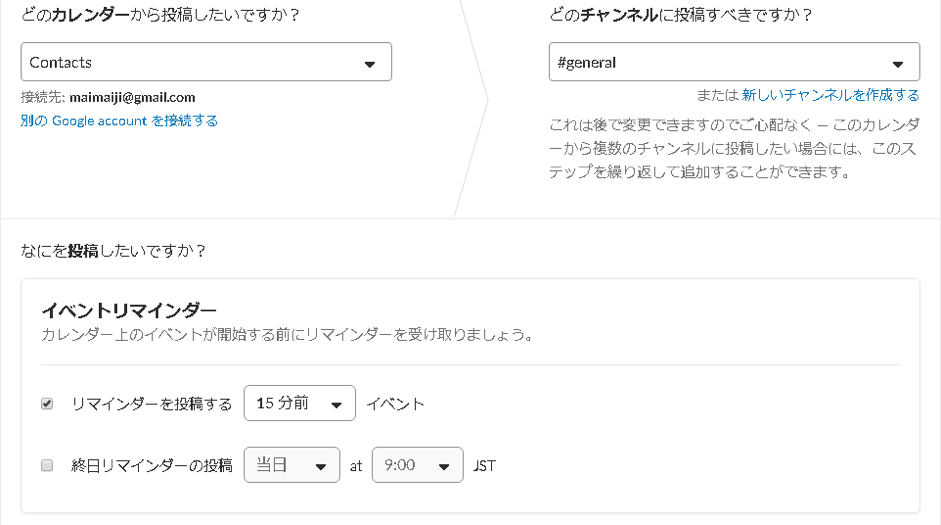
Task: Uncheck the リマインダーを投稿する checkbox
Action: coord(47,404)
